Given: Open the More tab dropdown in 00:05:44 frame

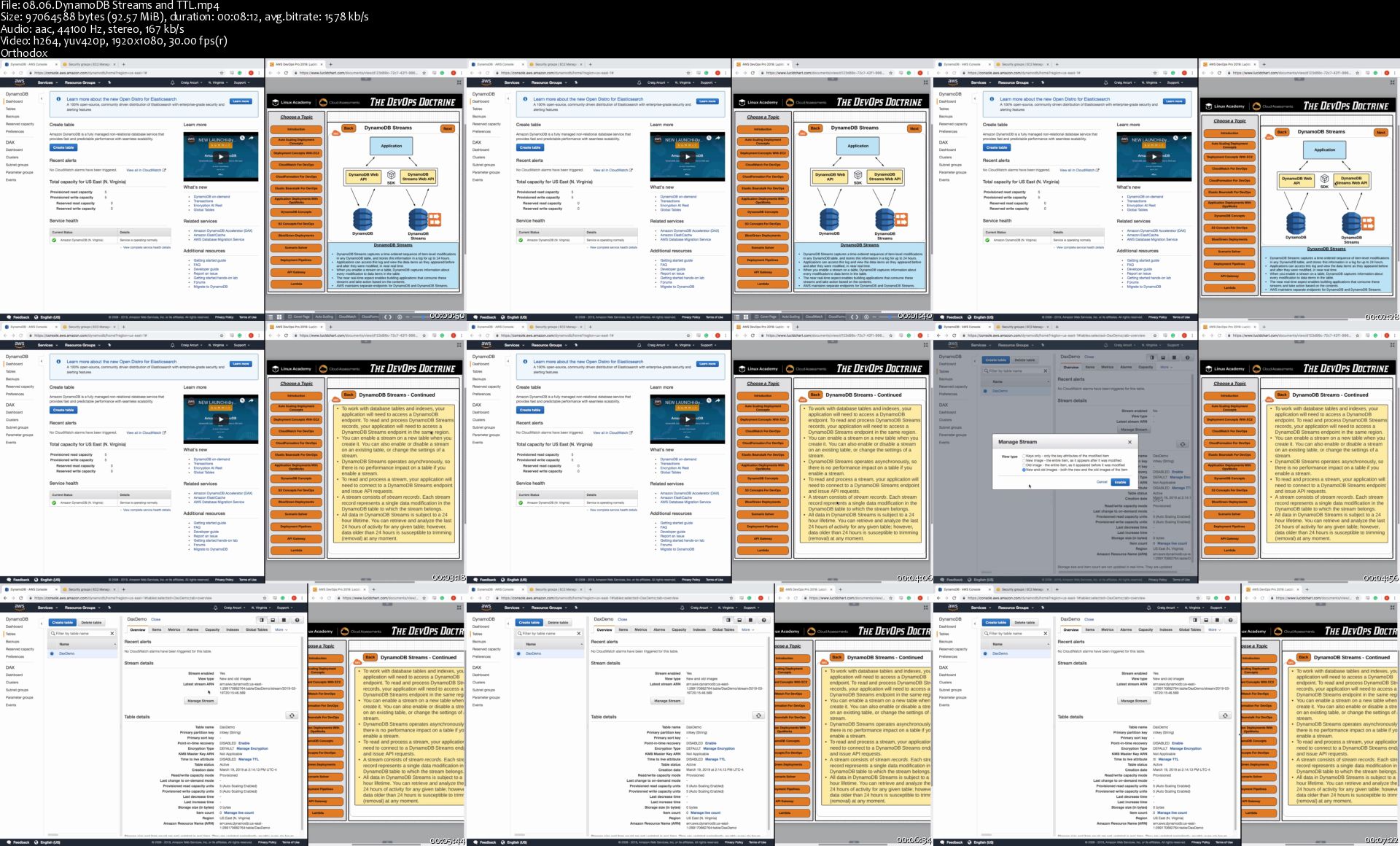Looking at the screenshot, I should coord(281,629).
